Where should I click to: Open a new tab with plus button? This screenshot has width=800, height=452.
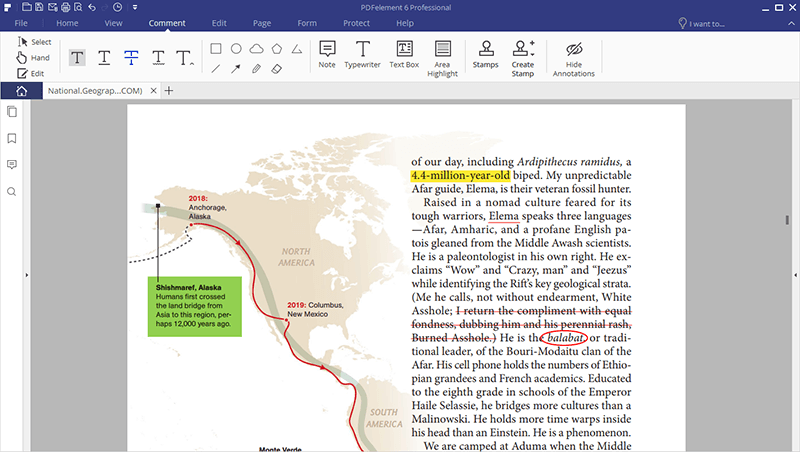pyautogui.click(x=169, y=91)
